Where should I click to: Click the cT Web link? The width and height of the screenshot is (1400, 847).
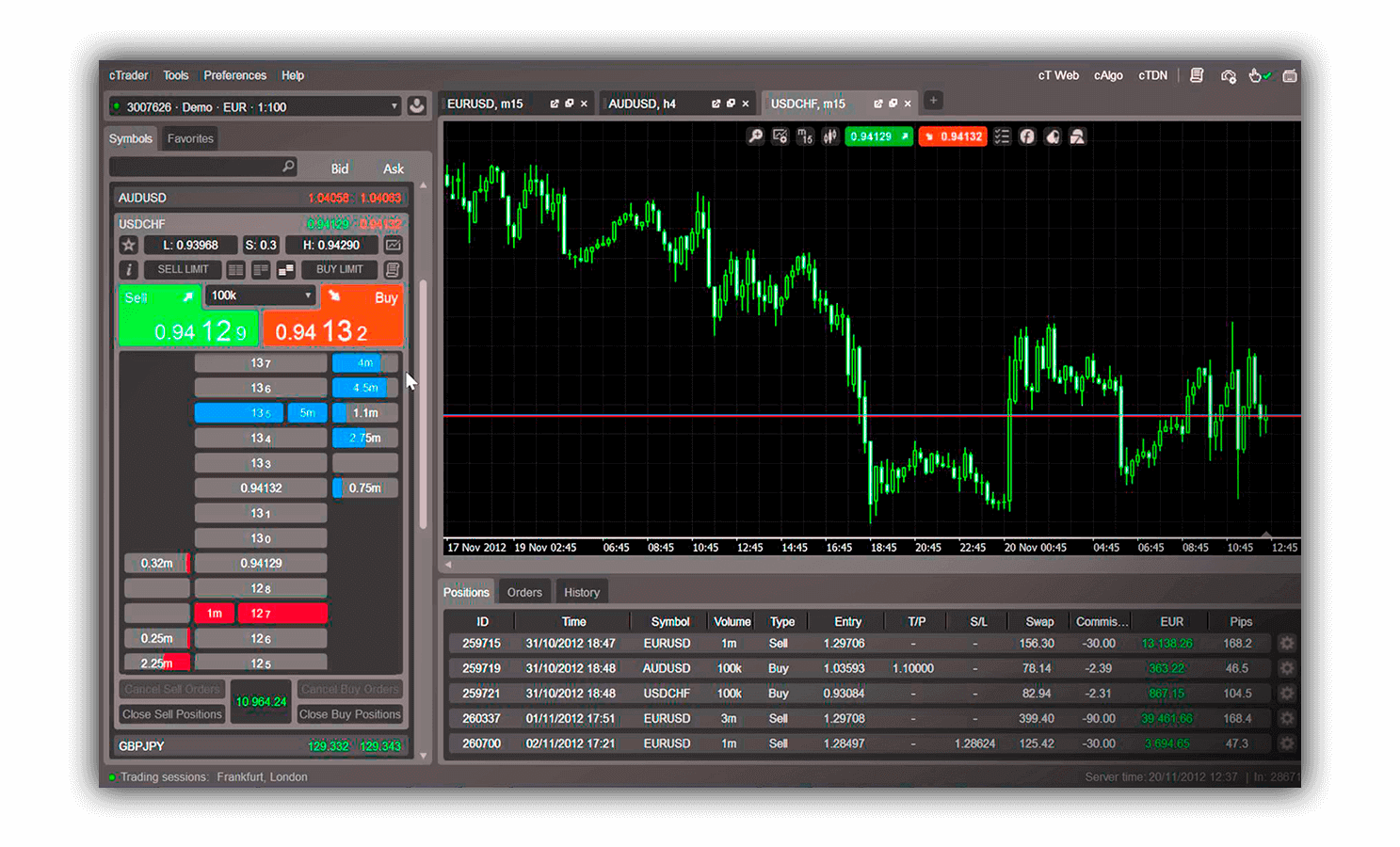pyautogui.click(x=1058, y=75)
